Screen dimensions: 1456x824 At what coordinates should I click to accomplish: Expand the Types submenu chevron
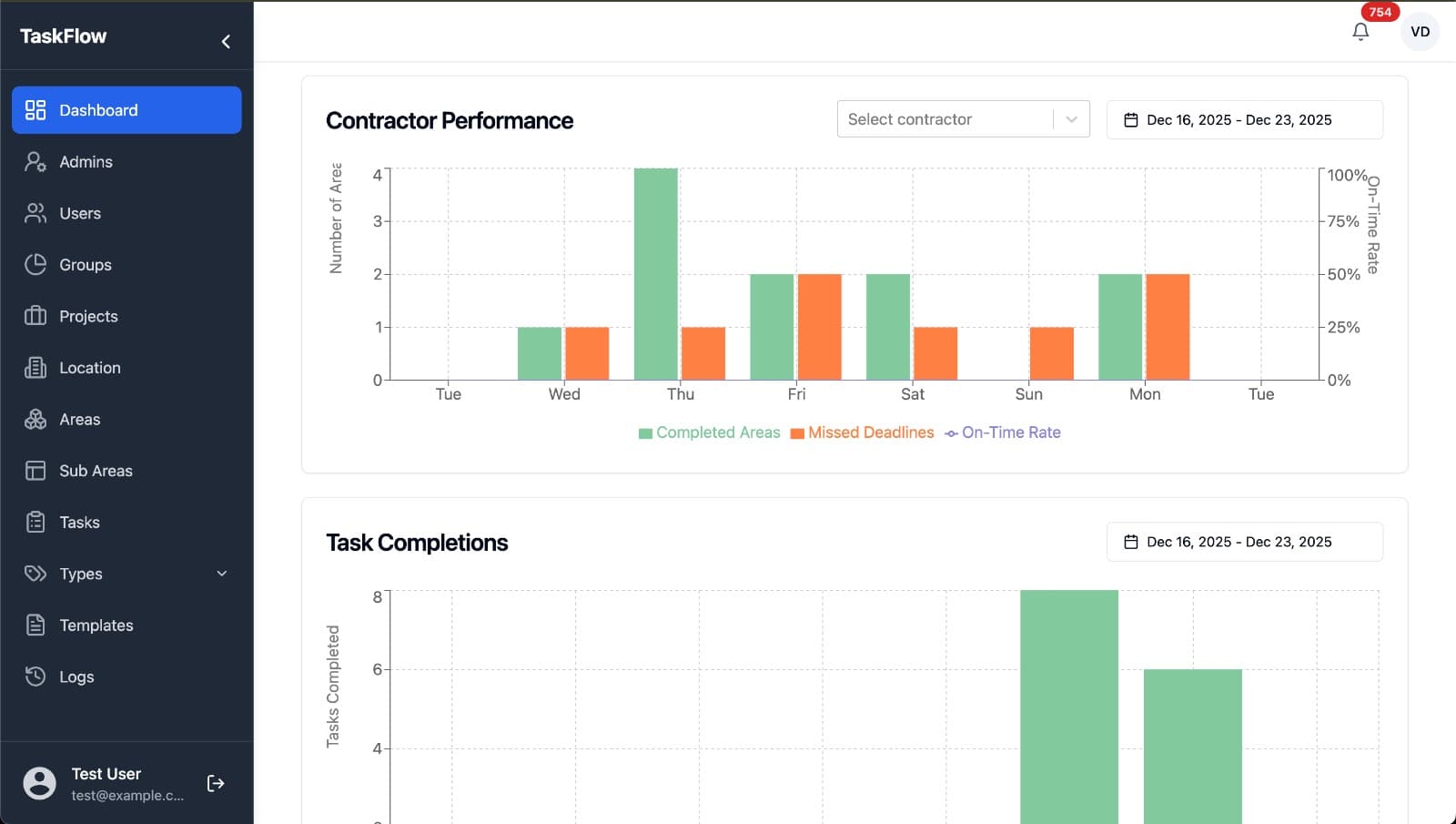(x=222, y=574)
